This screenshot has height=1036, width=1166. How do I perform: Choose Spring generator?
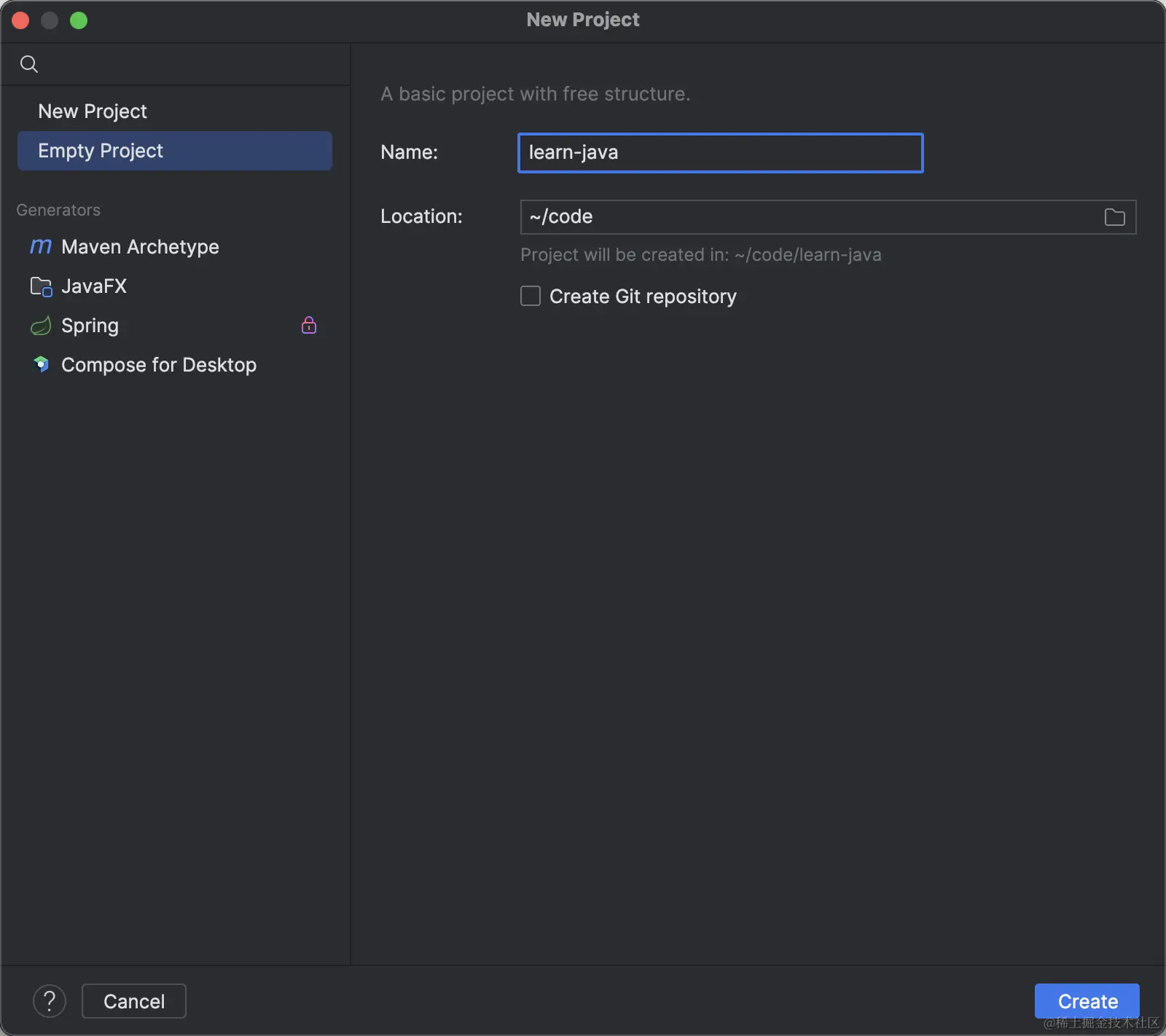(175, 326)
